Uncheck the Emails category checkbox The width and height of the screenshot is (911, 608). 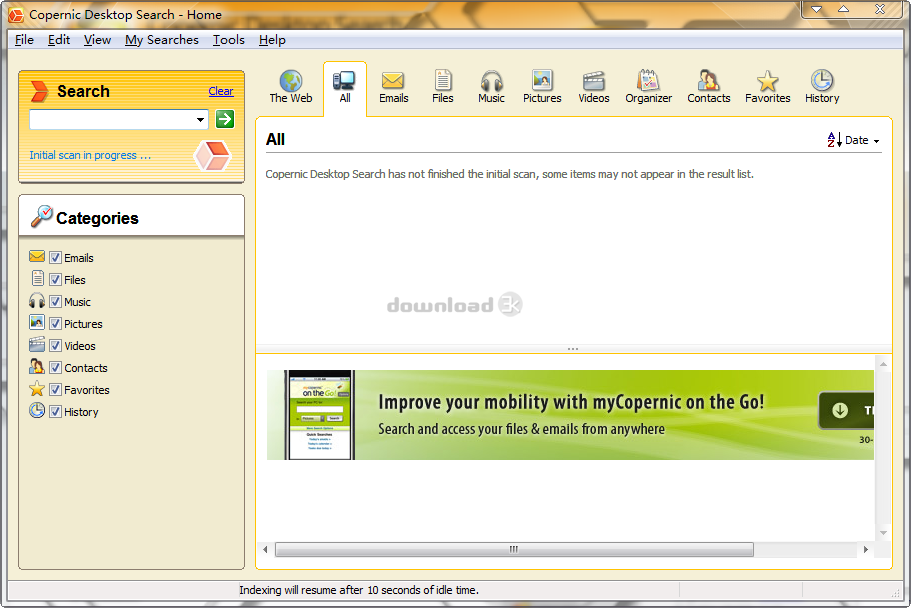[x=56, y=258]
